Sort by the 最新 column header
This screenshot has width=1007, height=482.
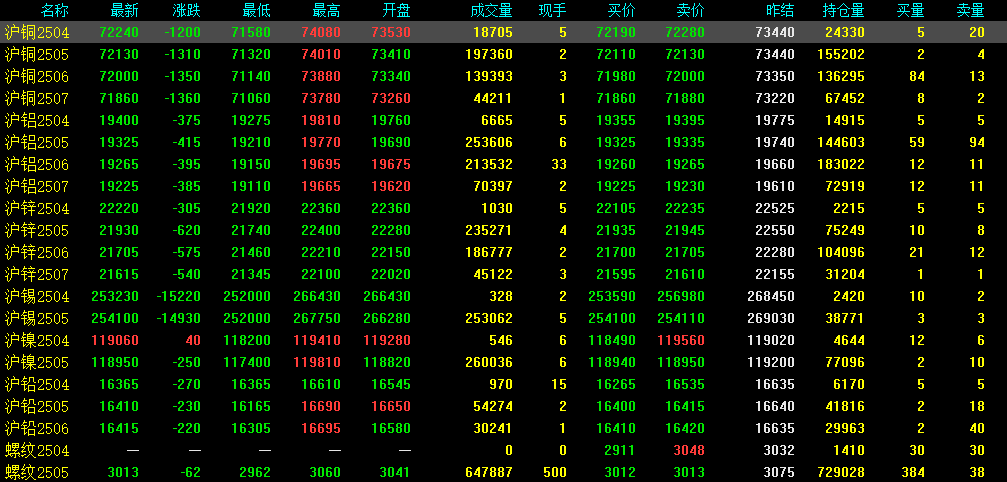tap(124, 10)
